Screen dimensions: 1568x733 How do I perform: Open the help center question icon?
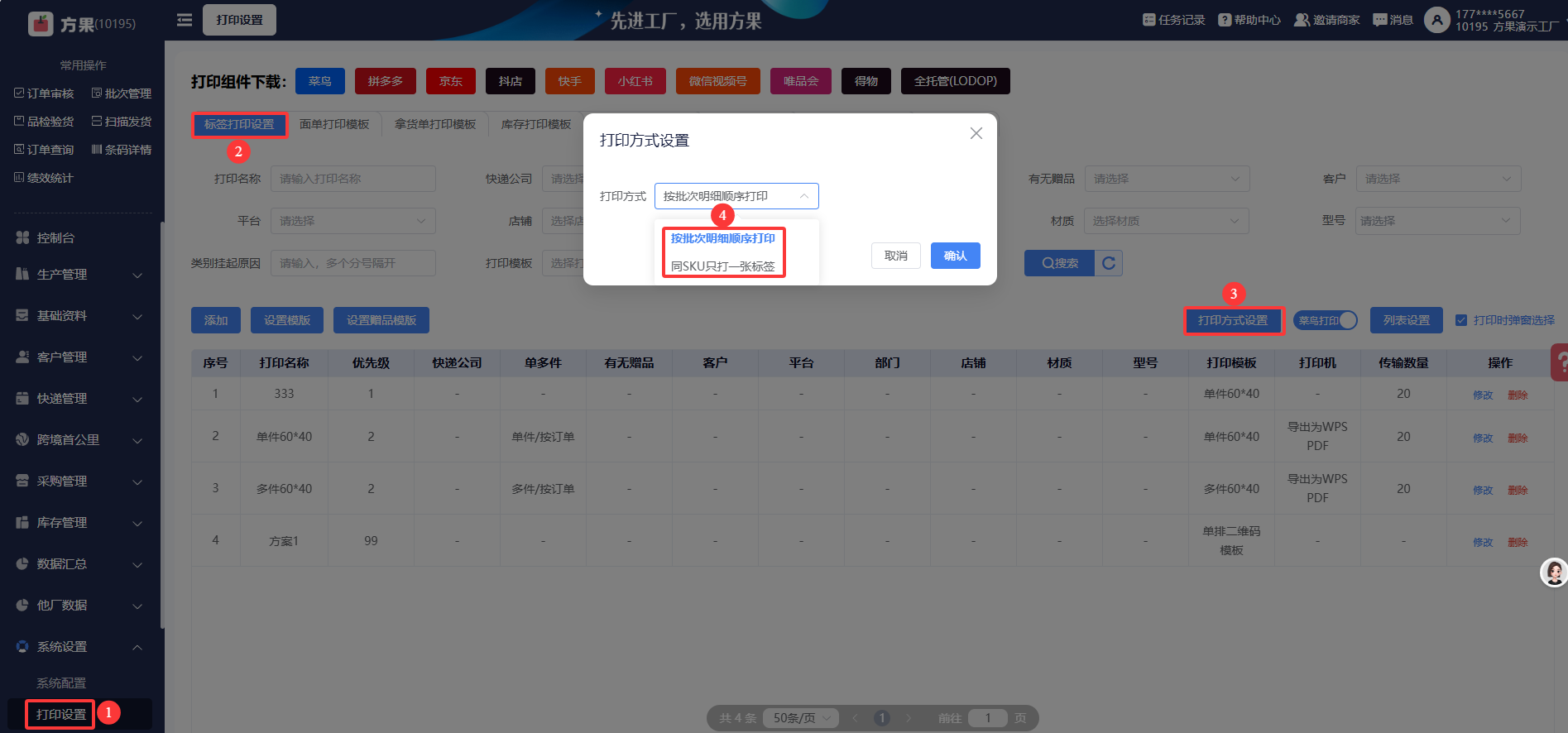(x=1225, y=20)
